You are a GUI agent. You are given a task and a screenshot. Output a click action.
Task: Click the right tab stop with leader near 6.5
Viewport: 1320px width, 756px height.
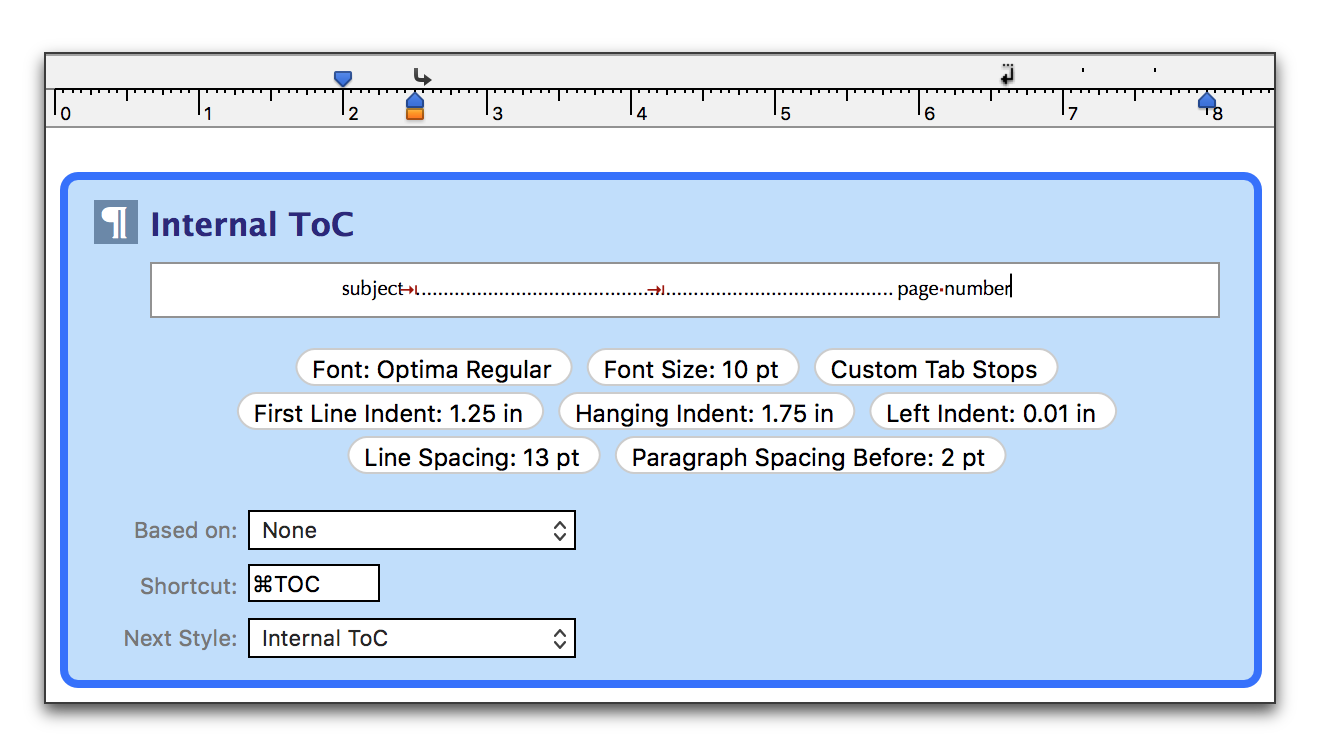tap(1007, 75)
